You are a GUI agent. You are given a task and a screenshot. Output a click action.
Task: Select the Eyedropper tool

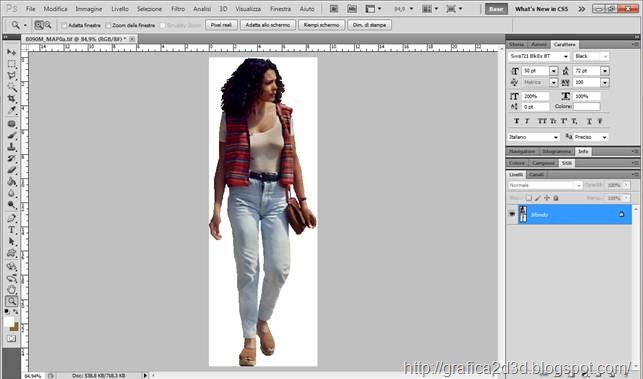(x=11, y=110)
